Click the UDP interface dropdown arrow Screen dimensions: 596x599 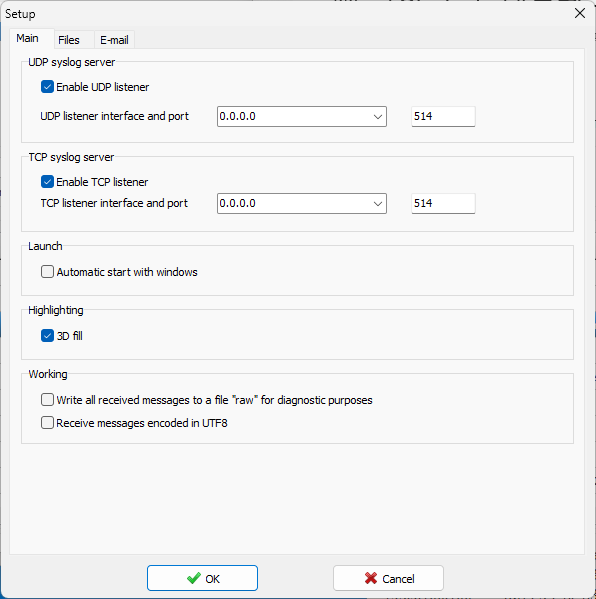coord(378,117)
